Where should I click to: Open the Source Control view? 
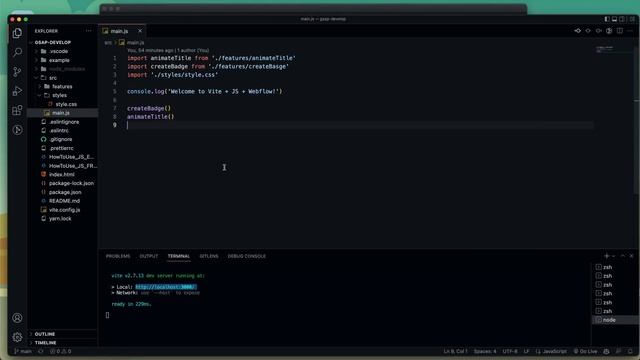17,72
